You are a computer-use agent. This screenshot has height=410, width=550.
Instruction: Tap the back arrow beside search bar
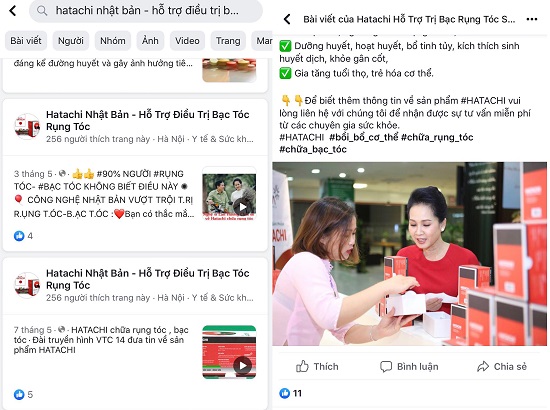(x=13, y=11)
